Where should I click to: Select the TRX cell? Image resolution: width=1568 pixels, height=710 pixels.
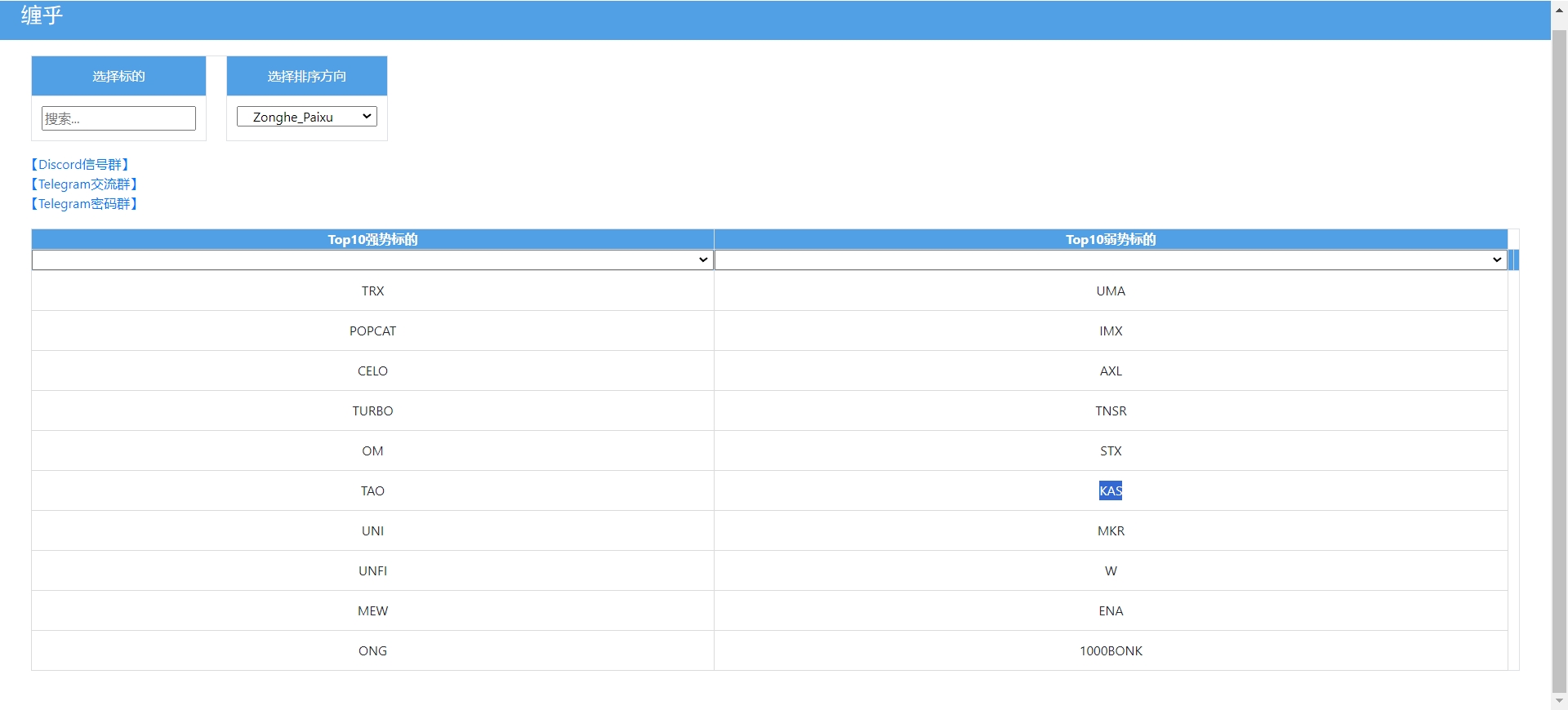tap(372, 291)
